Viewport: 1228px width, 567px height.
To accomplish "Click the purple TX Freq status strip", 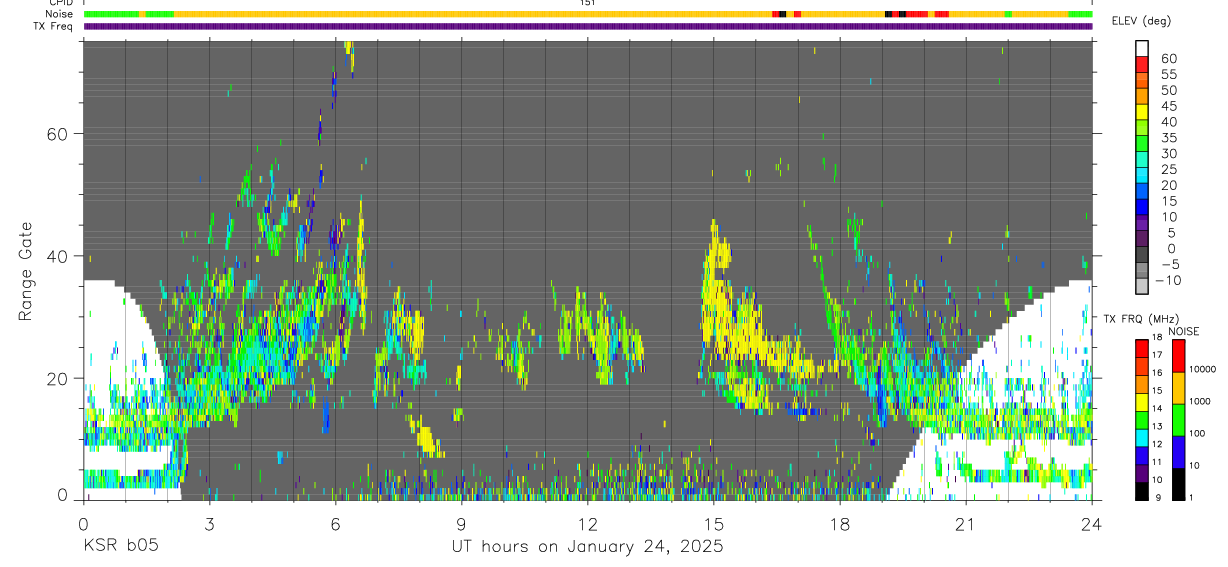I will pos(588,26).
